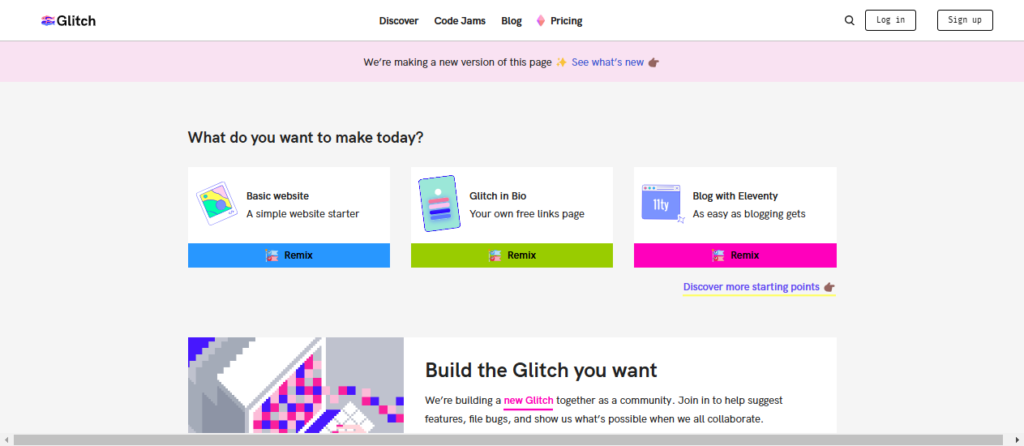1024x446 pixels.
Task: Click the Glitch in Bio title
Action: pos(498,196)
